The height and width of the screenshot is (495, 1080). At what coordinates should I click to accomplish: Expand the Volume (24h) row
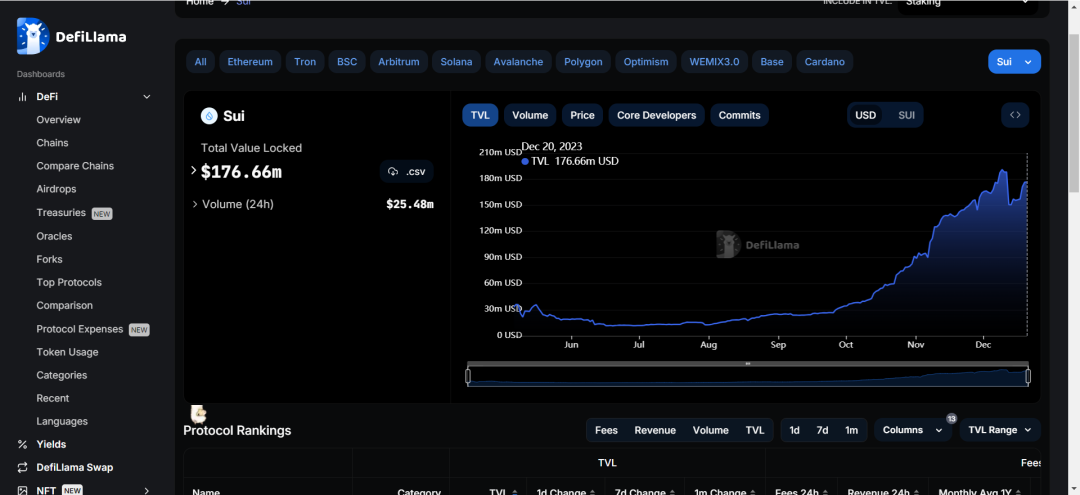pos(195,204)
